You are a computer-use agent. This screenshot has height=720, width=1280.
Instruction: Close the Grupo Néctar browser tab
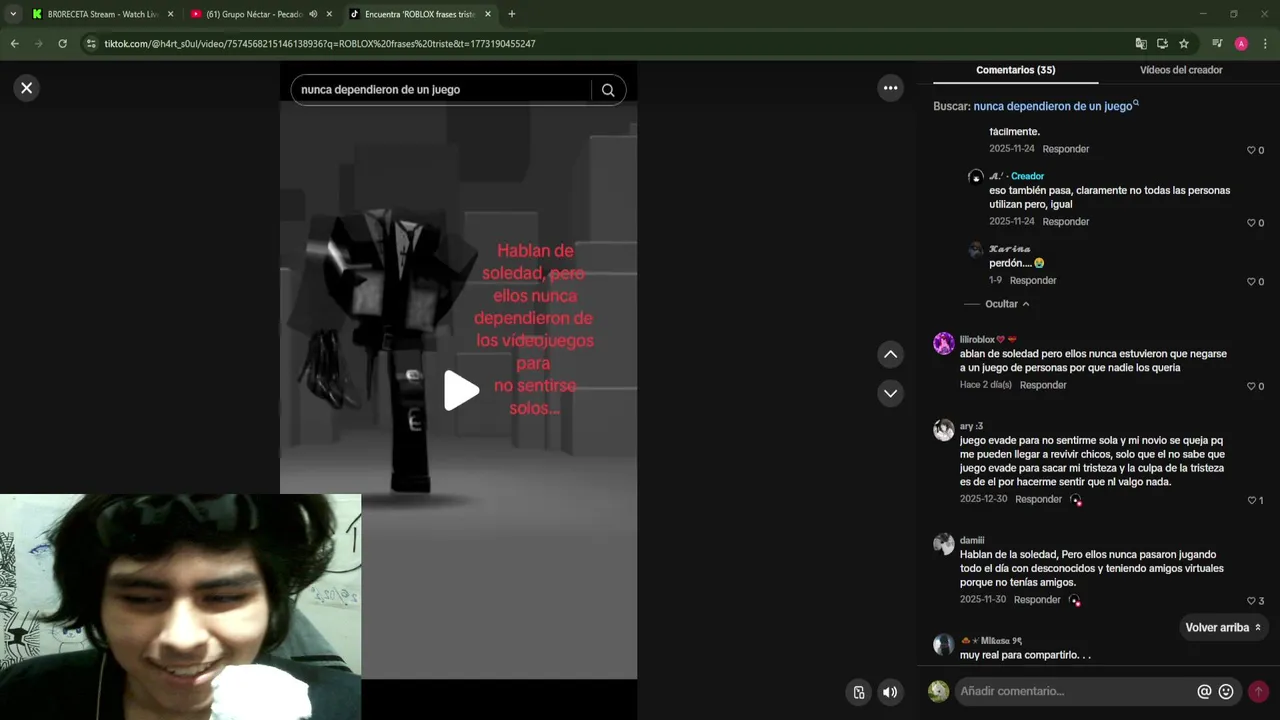click(329, 14)
